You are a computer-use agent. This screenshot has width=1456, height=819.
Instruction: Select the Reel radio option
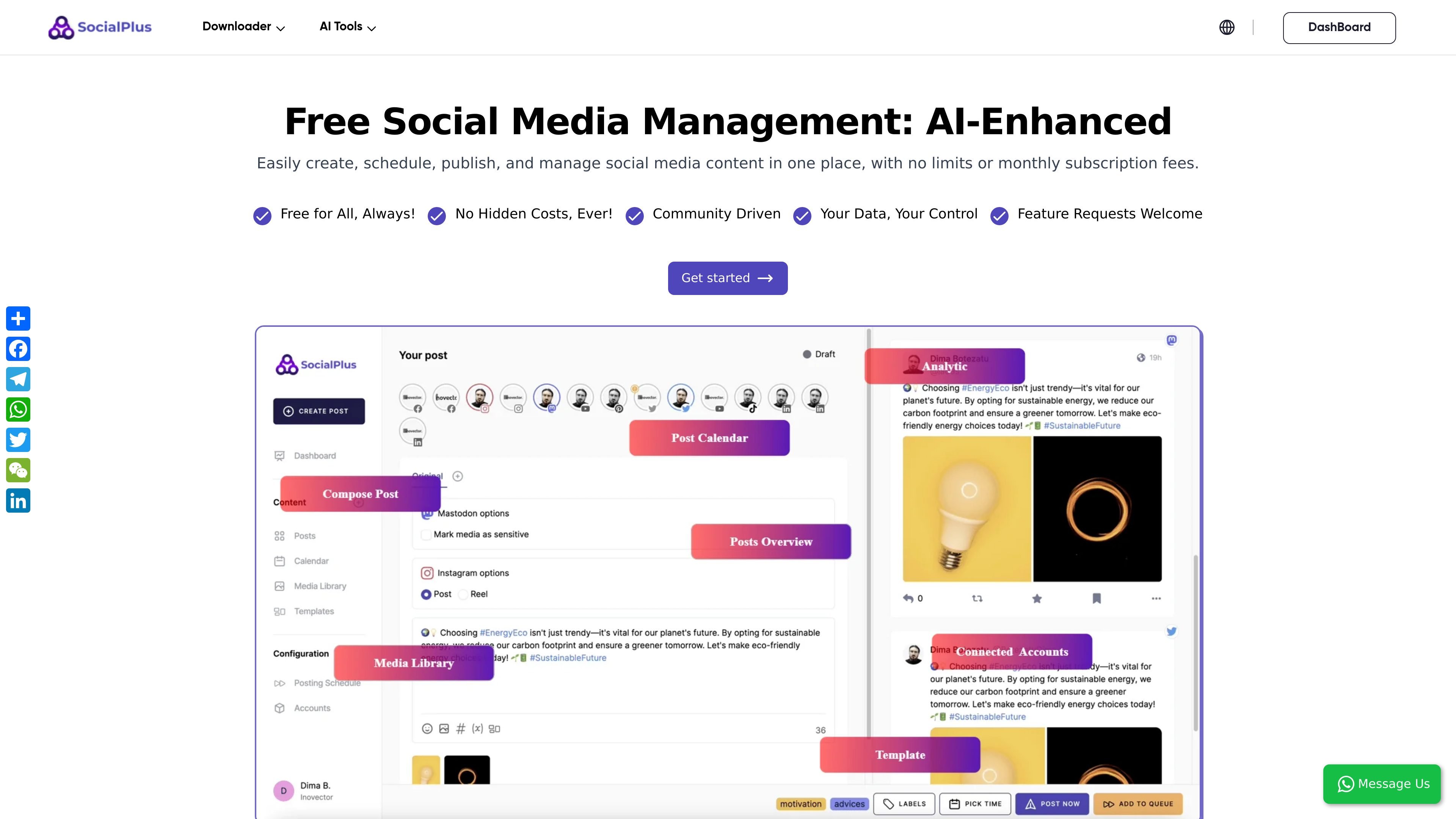pyautogui.click(x=463, y=594)
